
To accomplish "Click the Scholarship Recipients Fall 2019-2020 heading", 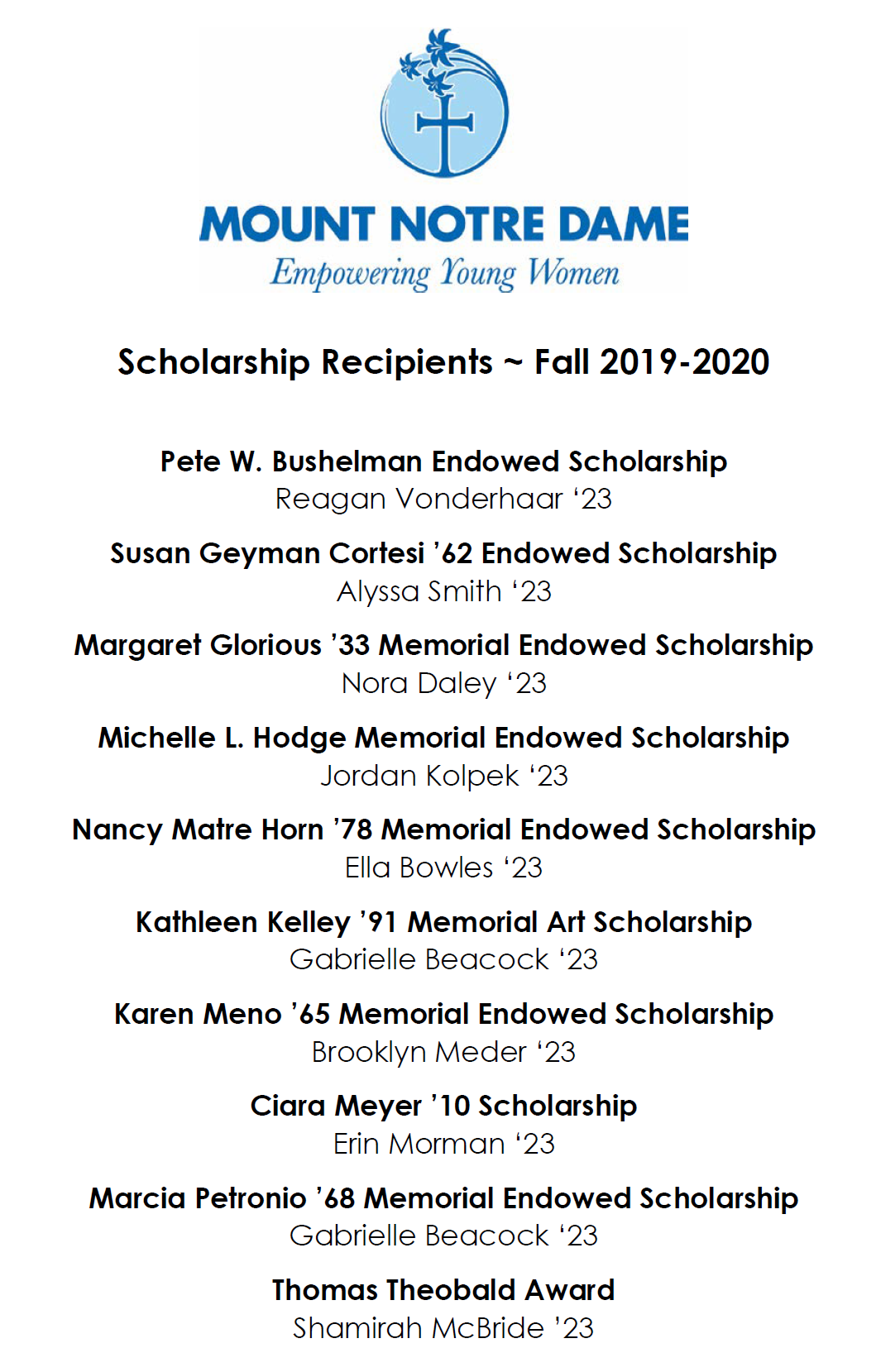I will 443,362.
